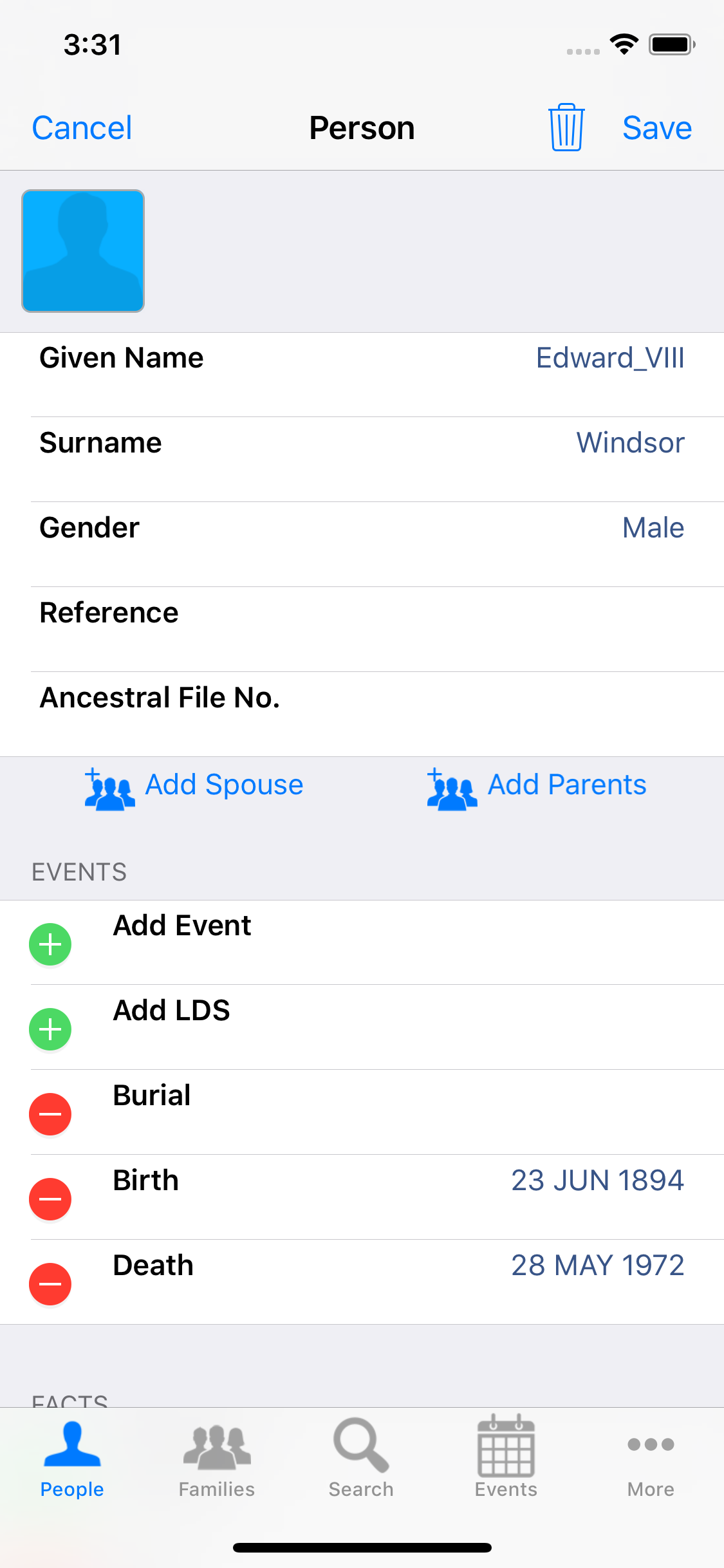Tap the Add Spouse people icon
This screenshot has height=1568, width=724.
tap(109, 789)
